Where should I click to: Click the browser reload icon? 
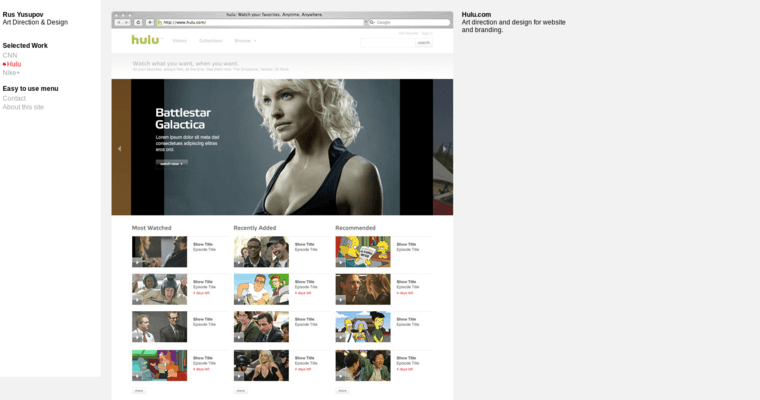click(x=138, y=22)
